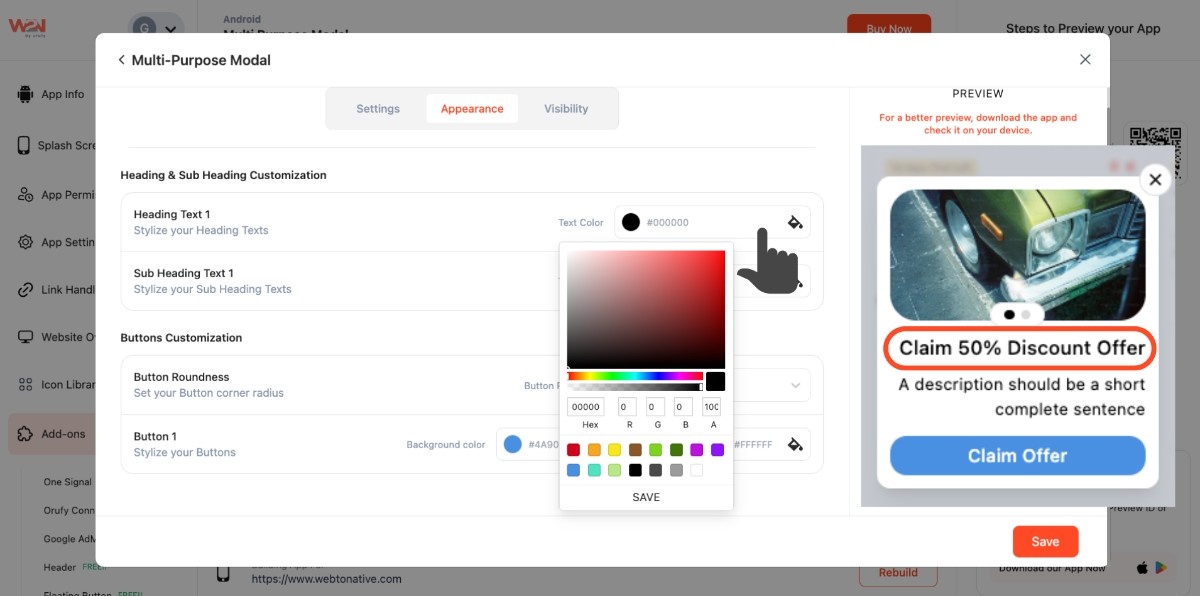
Task: Expand the Button Roundness dropdown
Action: 795,385
